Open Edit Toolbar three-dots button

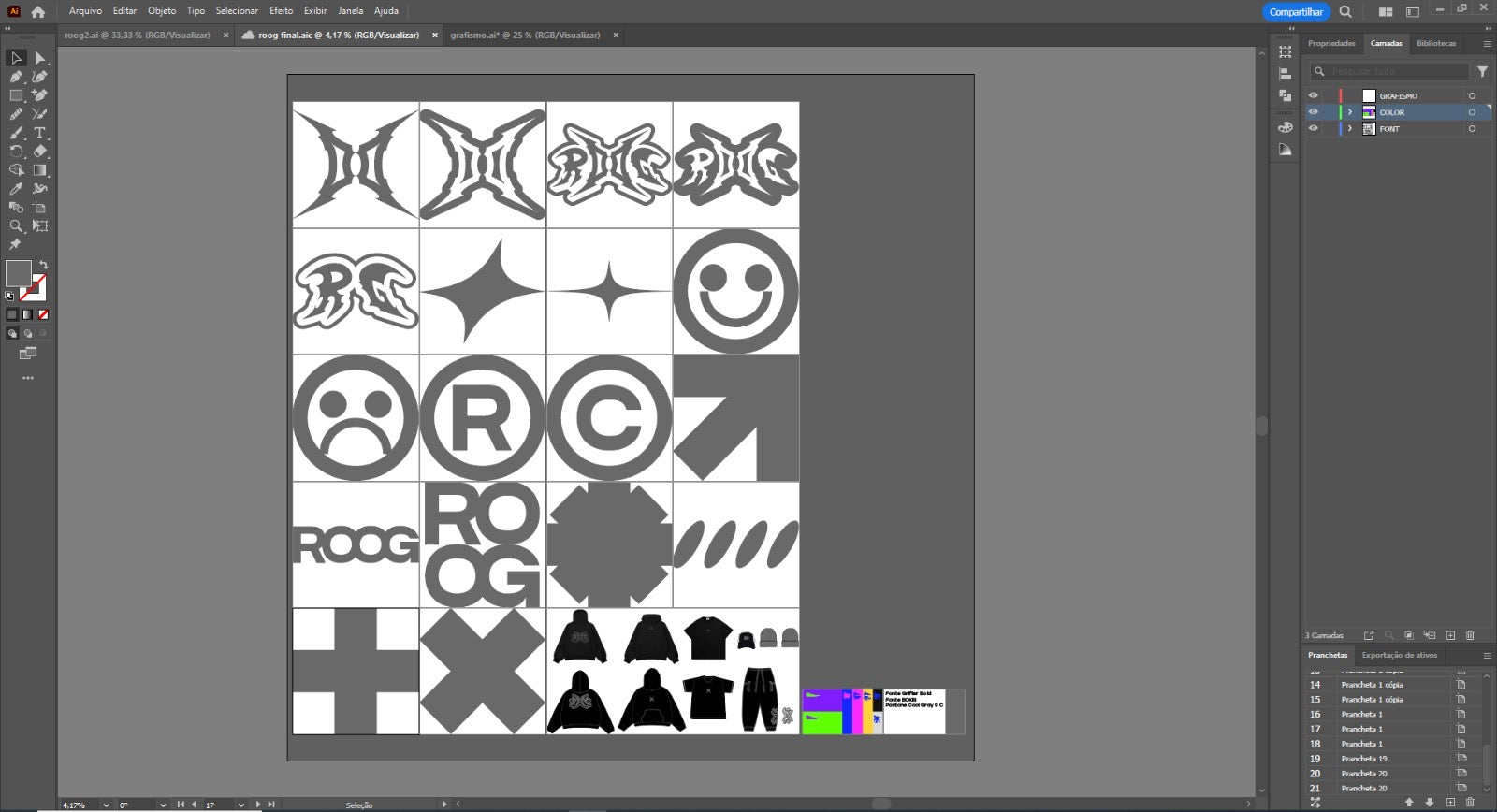click(x=28, y=378)
